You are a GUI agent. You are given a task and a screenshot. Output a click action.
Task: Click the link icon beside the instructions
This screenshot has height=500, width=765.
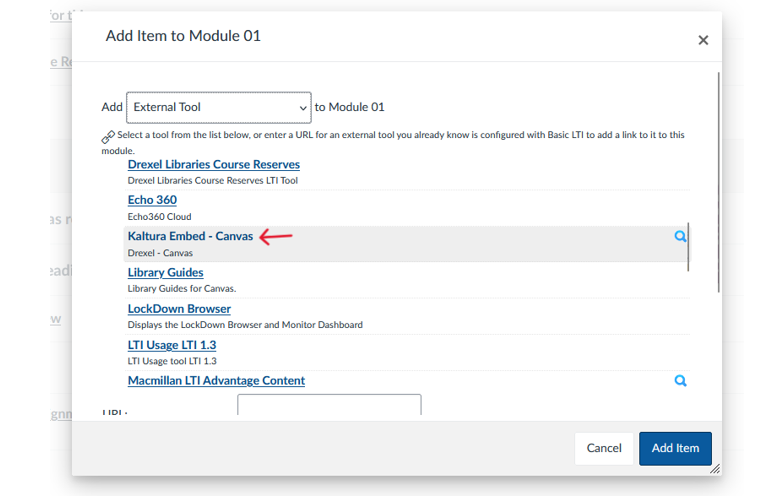pos(108,137)
